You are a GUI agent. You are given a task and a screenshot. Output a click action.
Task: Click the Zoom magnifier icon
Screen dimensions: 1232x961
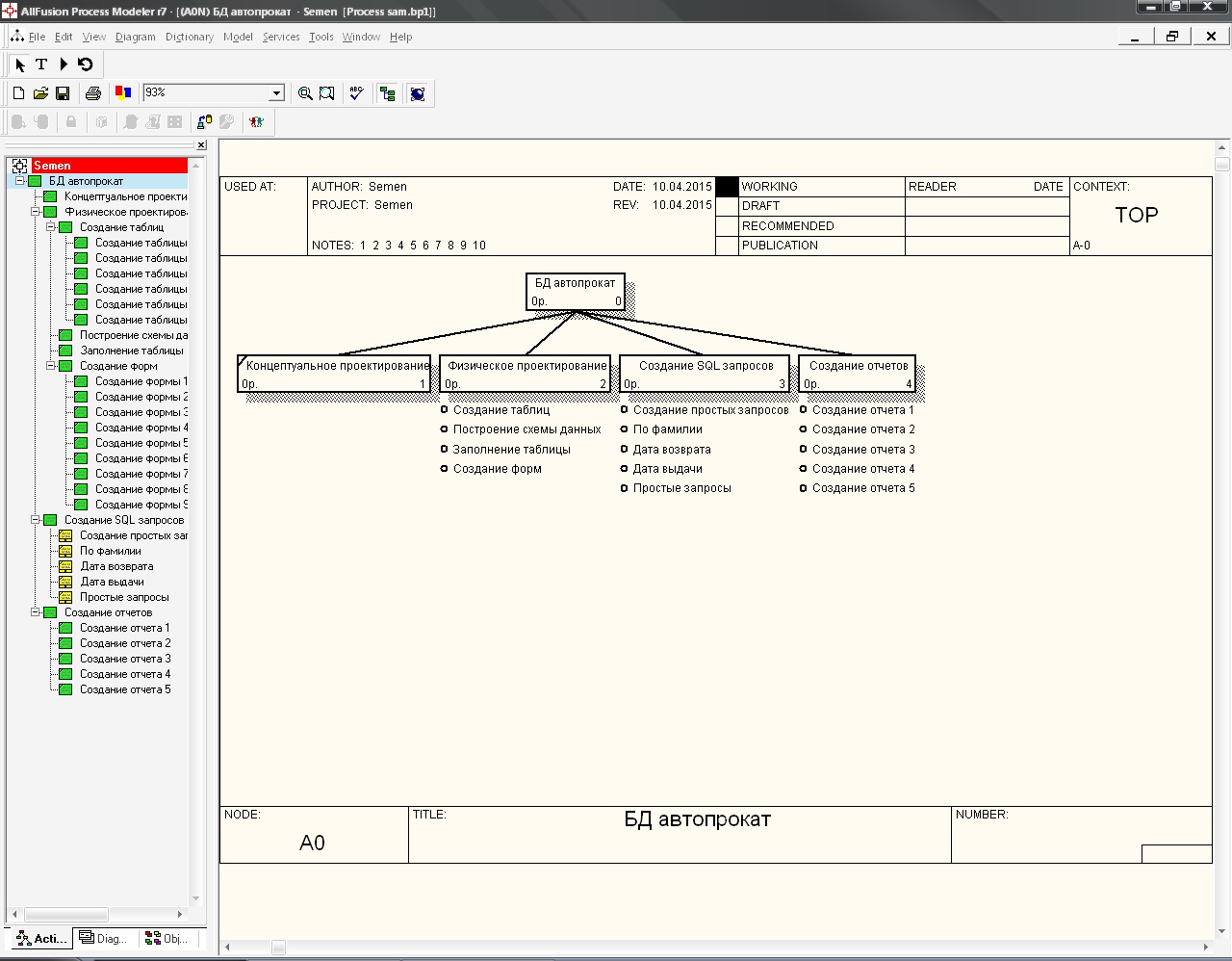305,93
